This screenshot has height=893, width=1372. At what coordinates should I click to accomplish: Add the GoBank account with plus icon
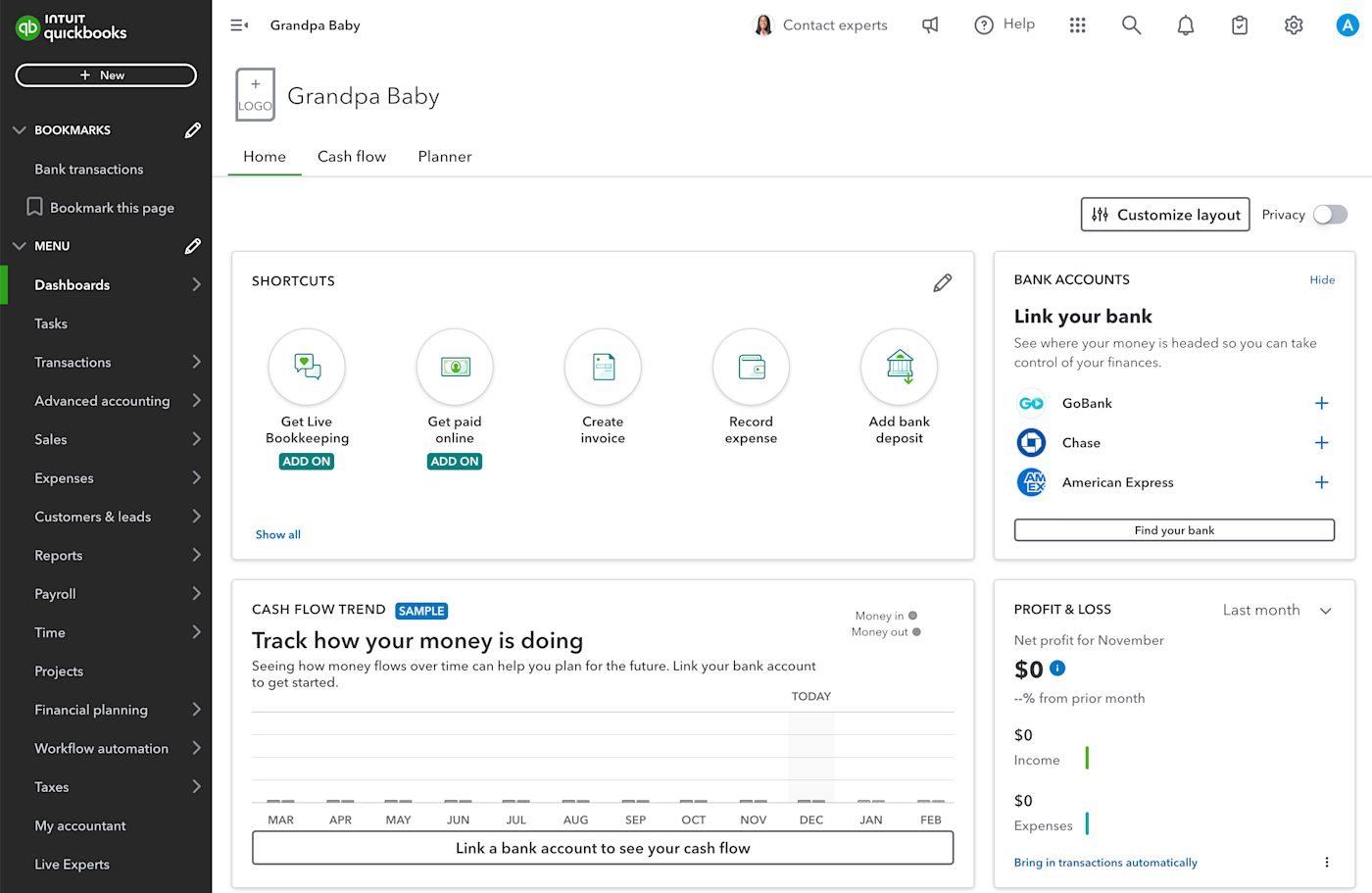point(1322,403)
